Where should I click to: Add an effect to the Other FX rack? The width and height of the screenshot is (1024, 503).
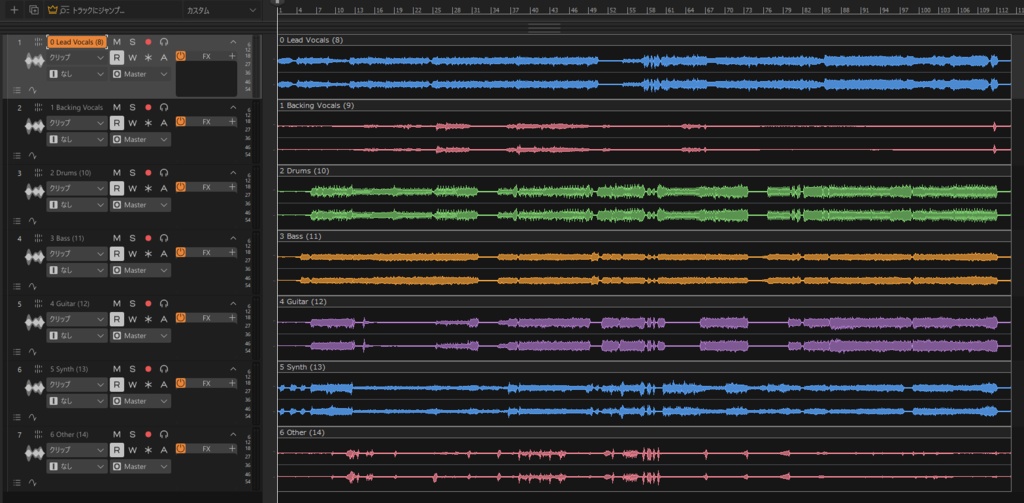(x=232, y=448)
